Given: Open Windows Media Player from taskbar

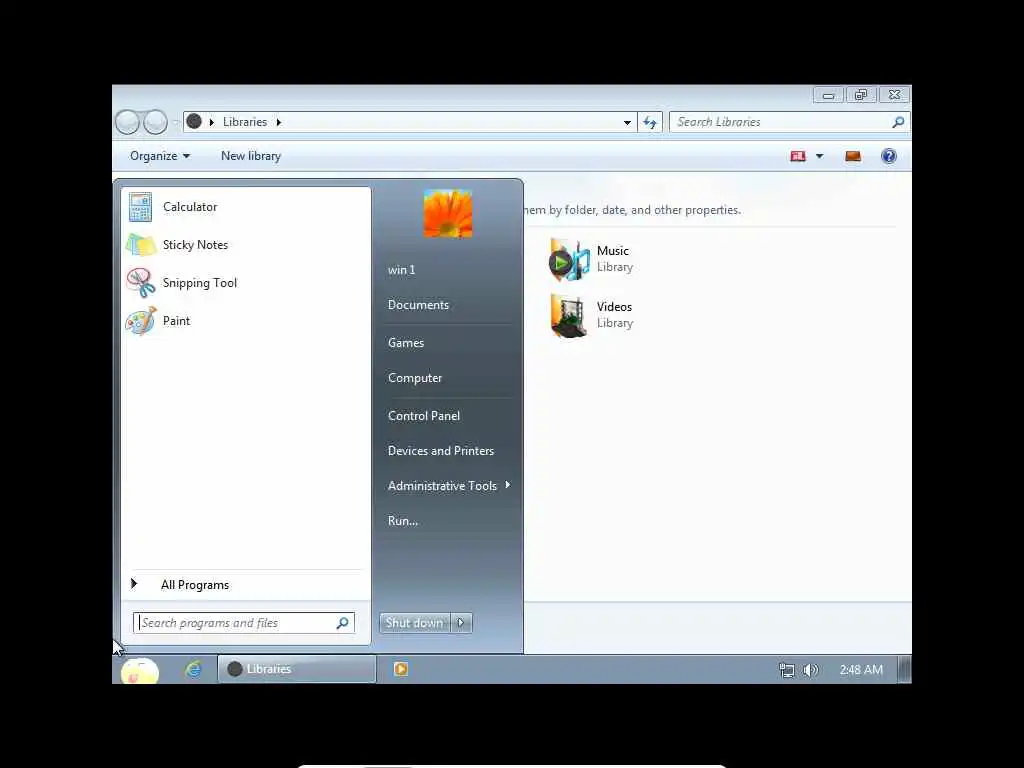Looking at the screenshot, I should (401, 669).
